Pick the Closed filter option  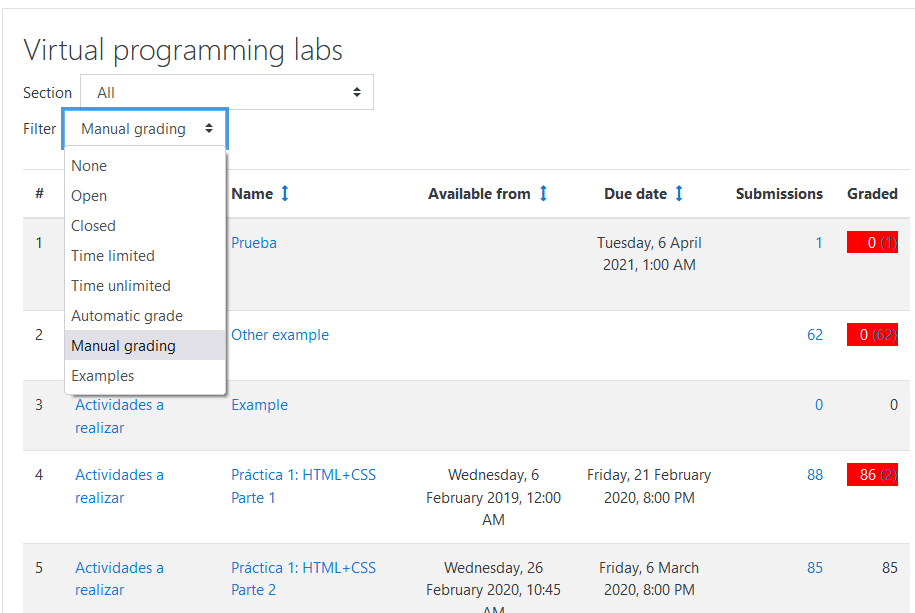point(93,226)
